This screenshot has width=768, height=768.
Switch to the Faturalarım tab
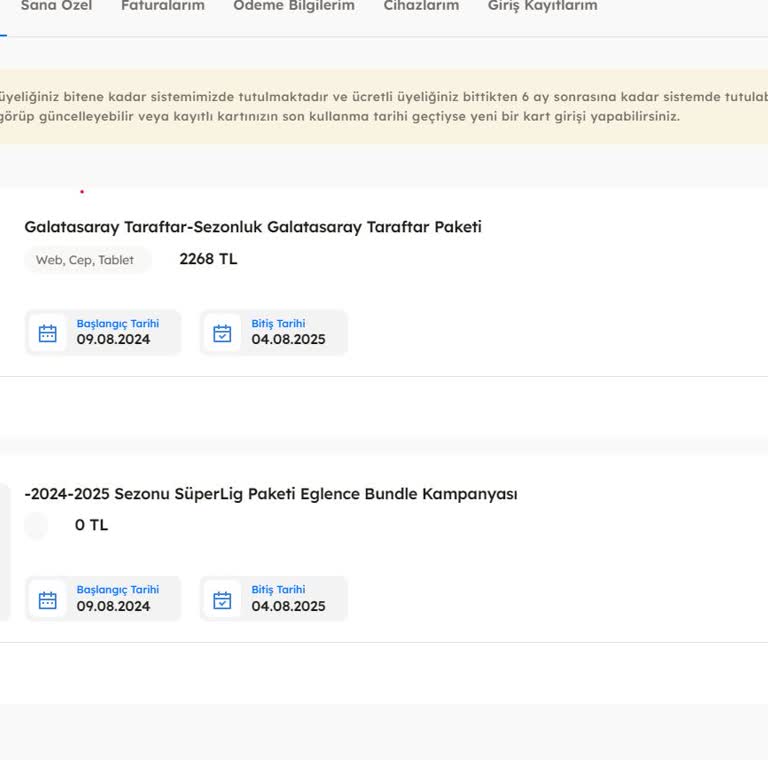pos(163,6)
